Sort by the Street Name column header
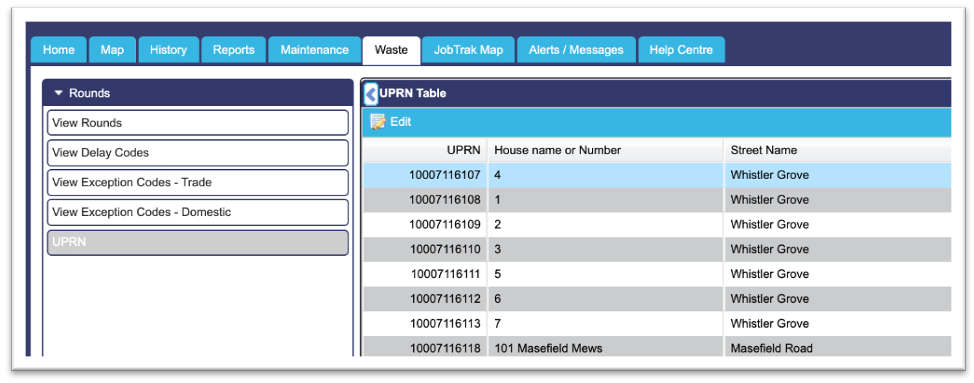Viewport: 974px width, 383px height. click(837, 150)
